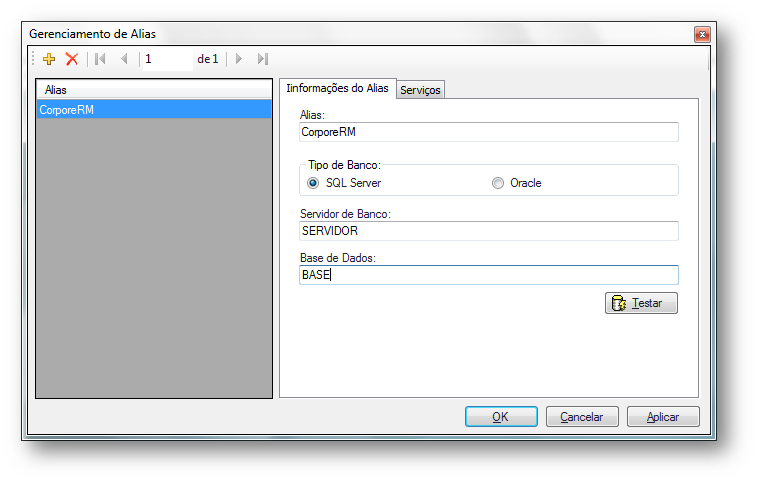Test the connection with Testar button

(641, 303)
